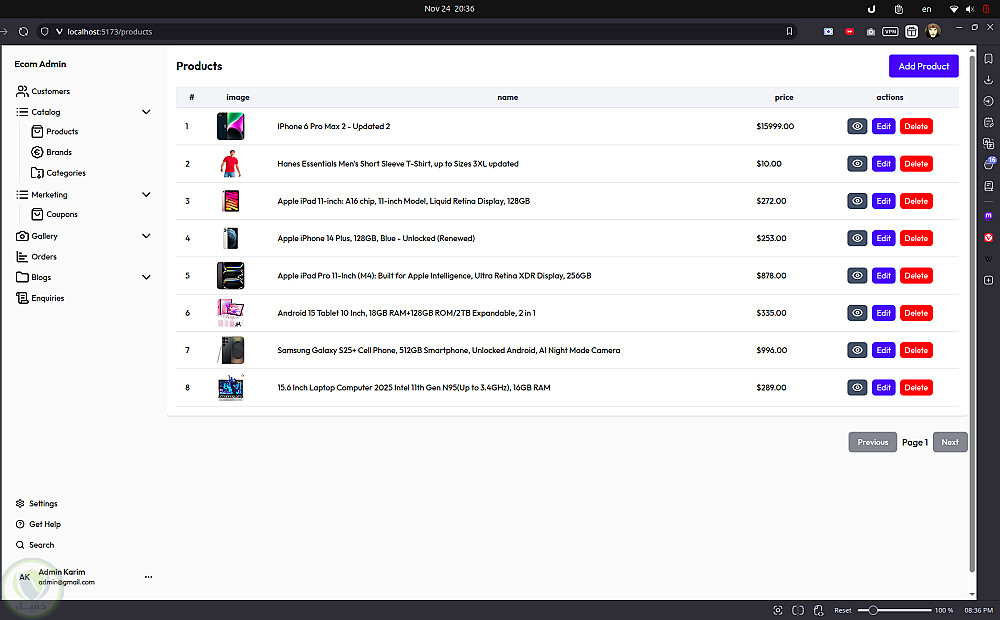Click the Add Product button
The width and height of the screenshot is (1000, 620).
[x=923, y=66]
